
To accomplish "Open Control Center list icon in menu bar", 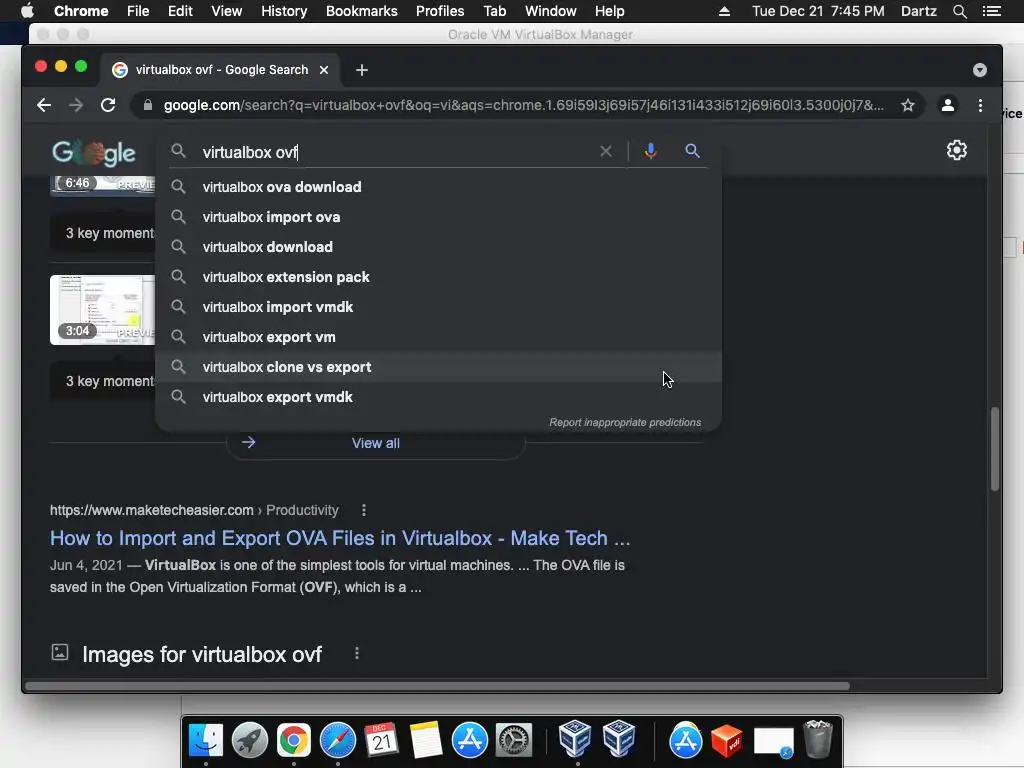I will coord(992,11).
